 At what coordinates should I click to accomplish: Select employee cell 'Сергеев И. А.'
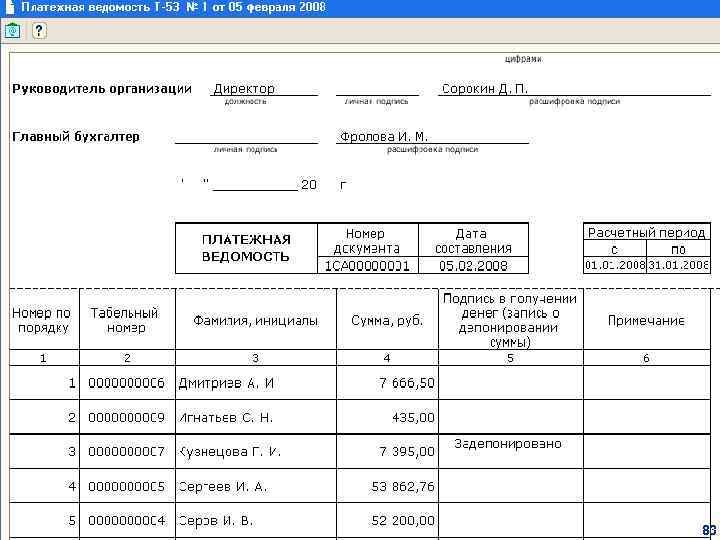256,486
